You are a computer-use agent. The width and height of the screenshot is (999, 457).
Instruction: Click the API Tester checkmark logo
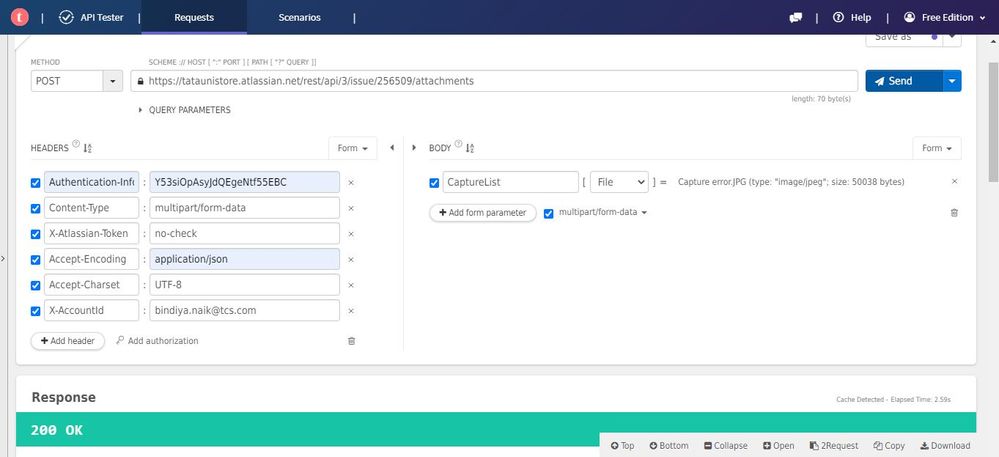point(66,17)
